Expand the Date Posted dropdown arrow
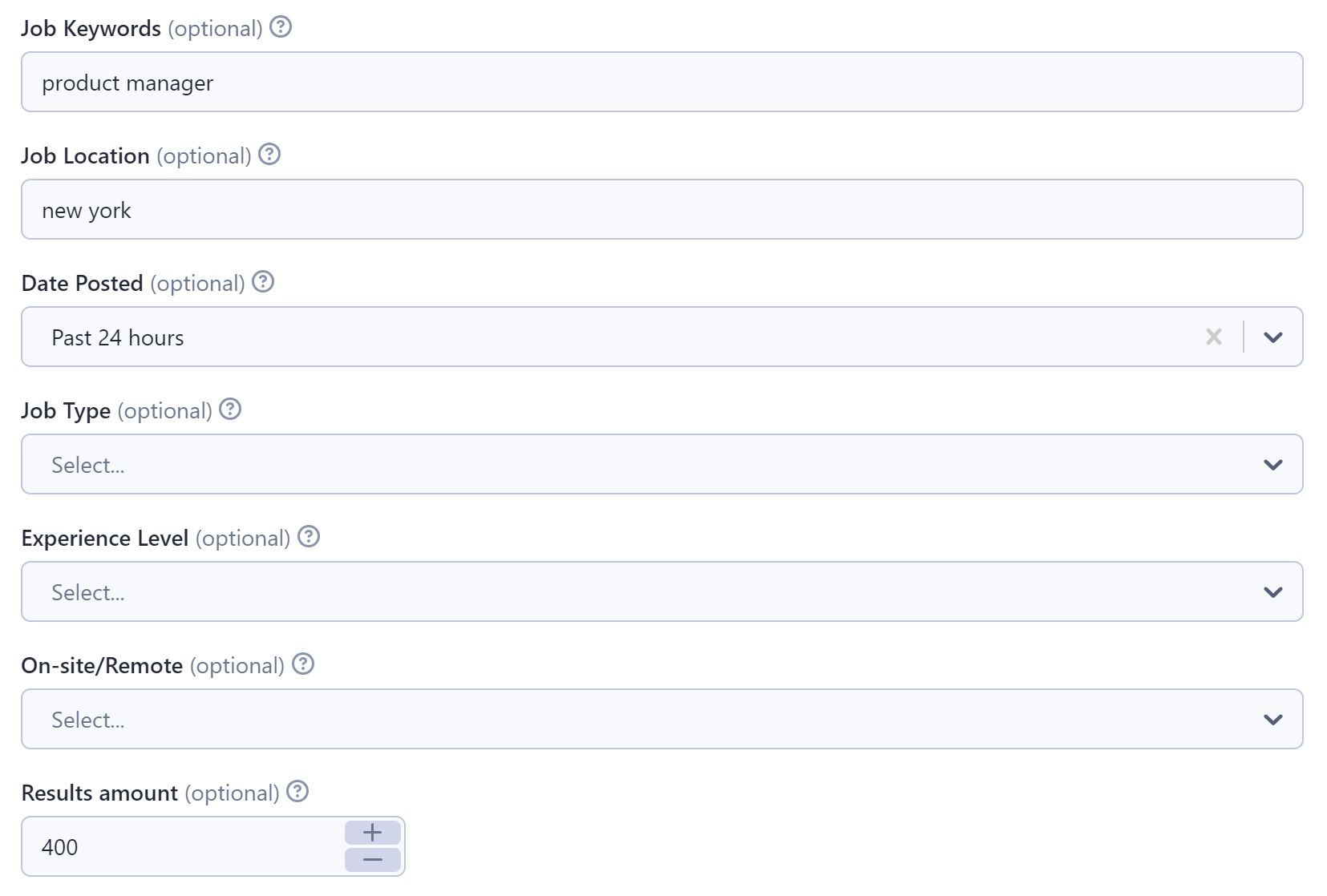This screenshot has height=896, width=1327. tap(1273, 337)
